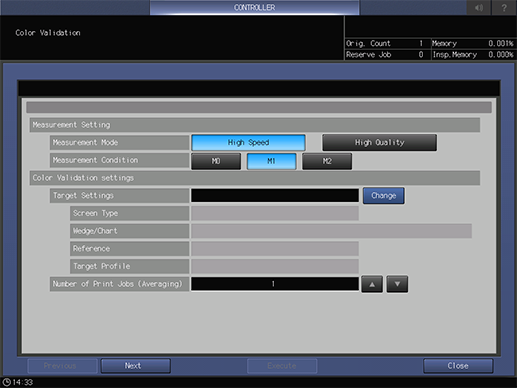Choose M0 measurement condition
The height and width of the screenshot is (388, 517).
click(x=216, y=161)
